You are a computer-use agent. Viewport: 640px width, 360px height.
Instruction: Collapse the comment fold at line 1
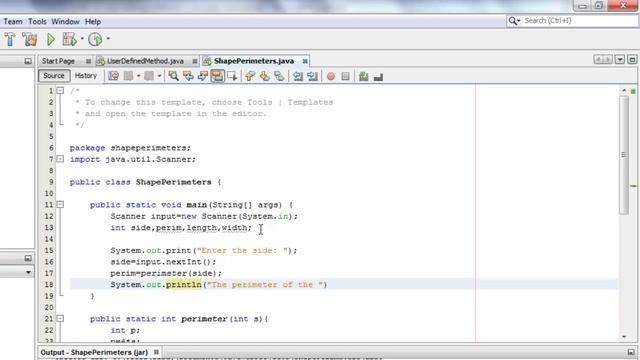(60, 91)
